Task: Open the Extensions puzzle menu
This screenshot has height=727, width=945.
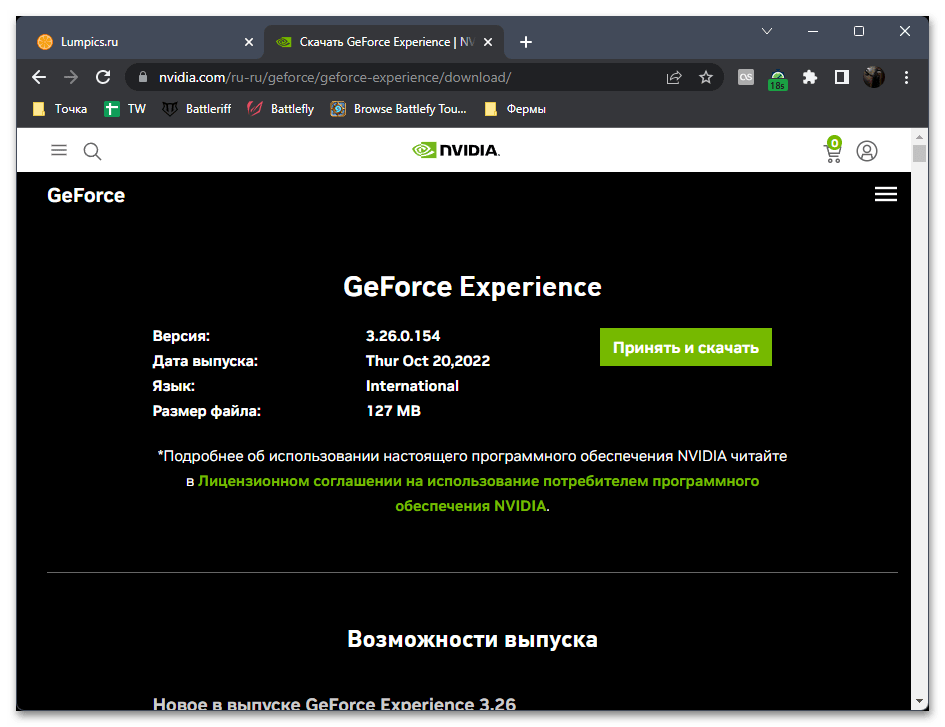Action: click(x=810, y=77)
